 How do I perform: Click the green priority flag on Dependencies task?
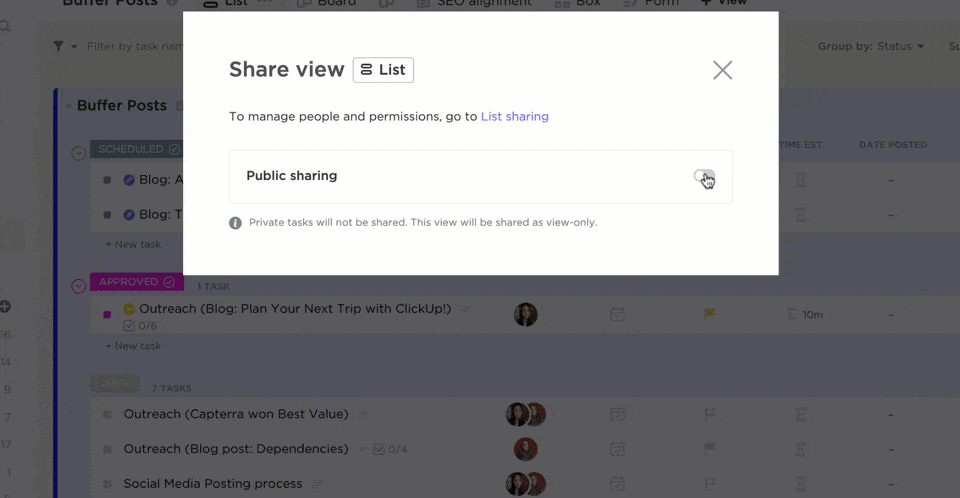(x=709, y=449)
